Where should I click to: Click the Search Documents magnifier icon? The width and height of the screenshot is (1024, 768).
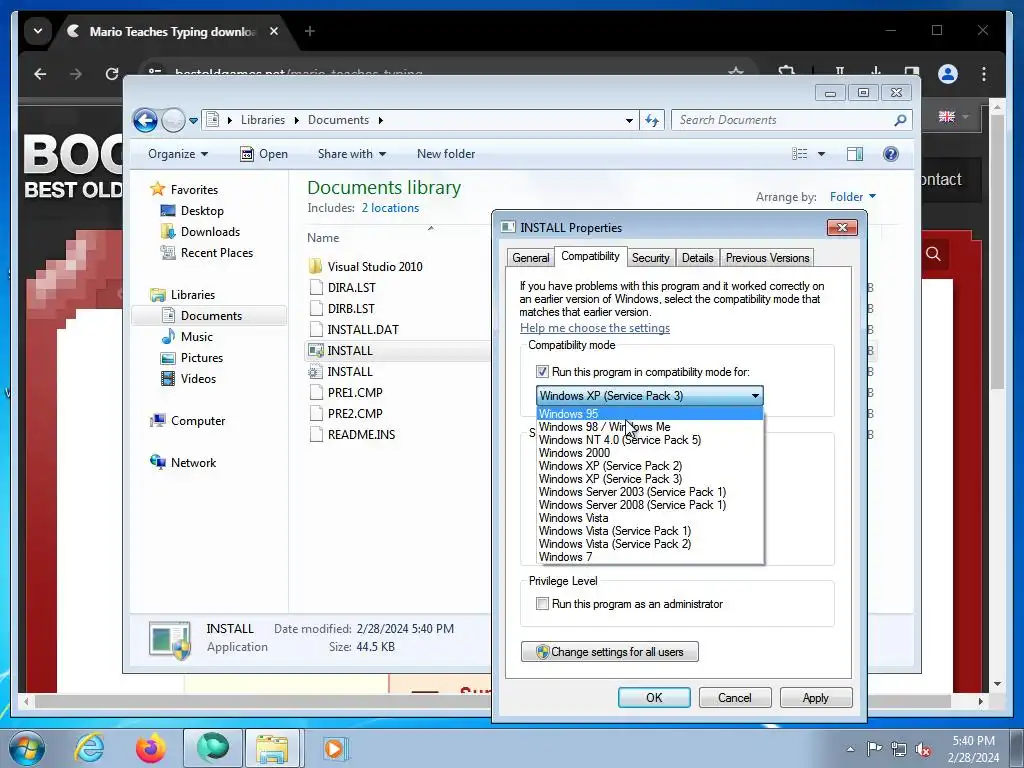(x=900, y=120)
